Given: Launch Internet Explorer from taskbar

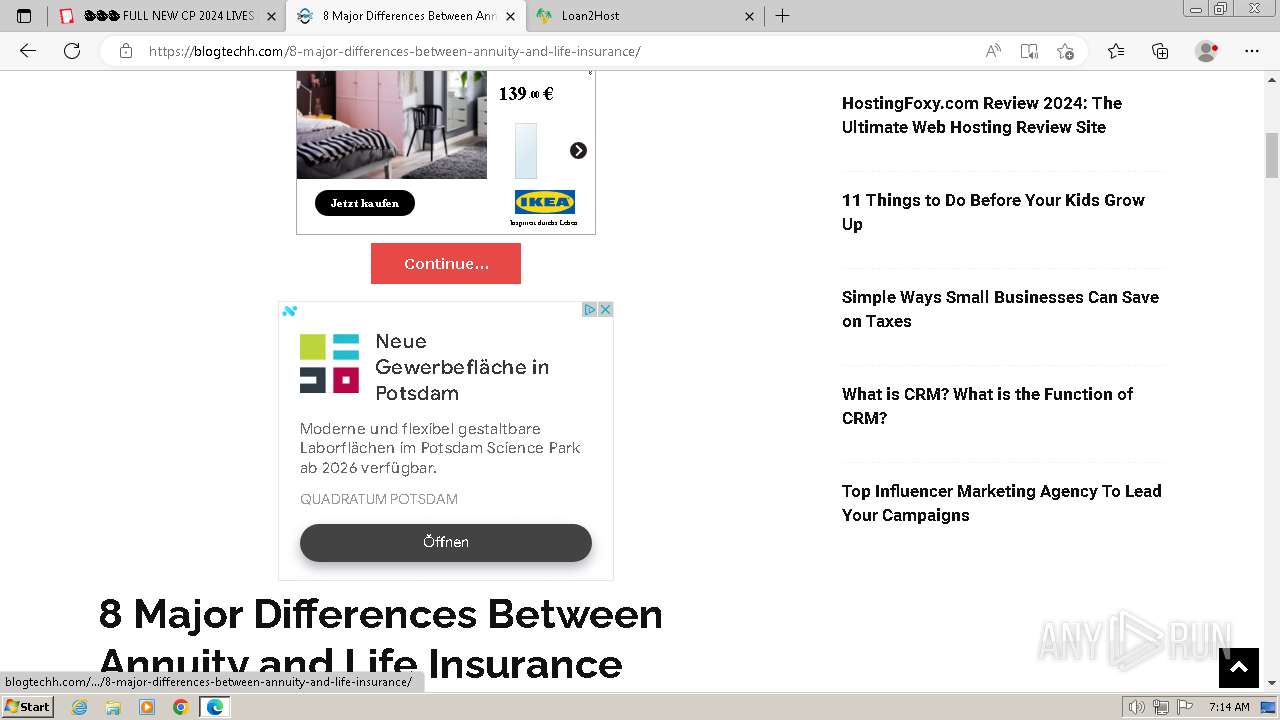Looking at the screenshot, I should 80,707.
